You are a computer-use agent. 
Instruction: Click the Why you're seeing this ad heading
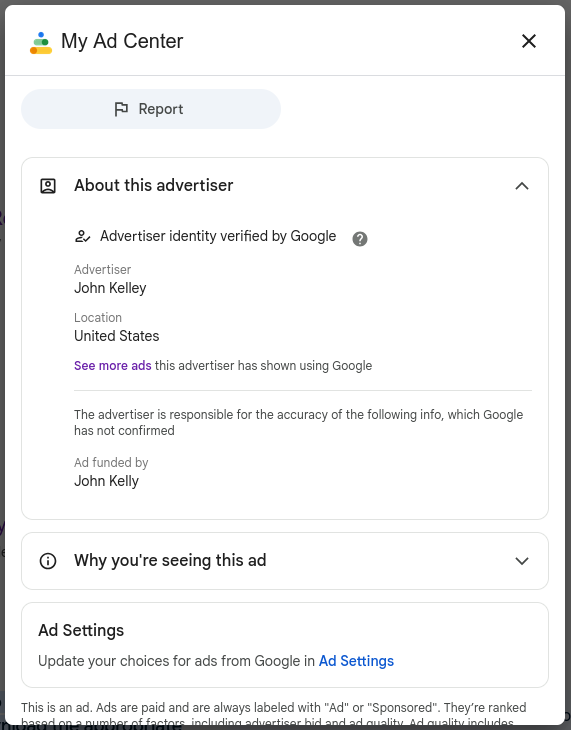(x=170, y=561)
